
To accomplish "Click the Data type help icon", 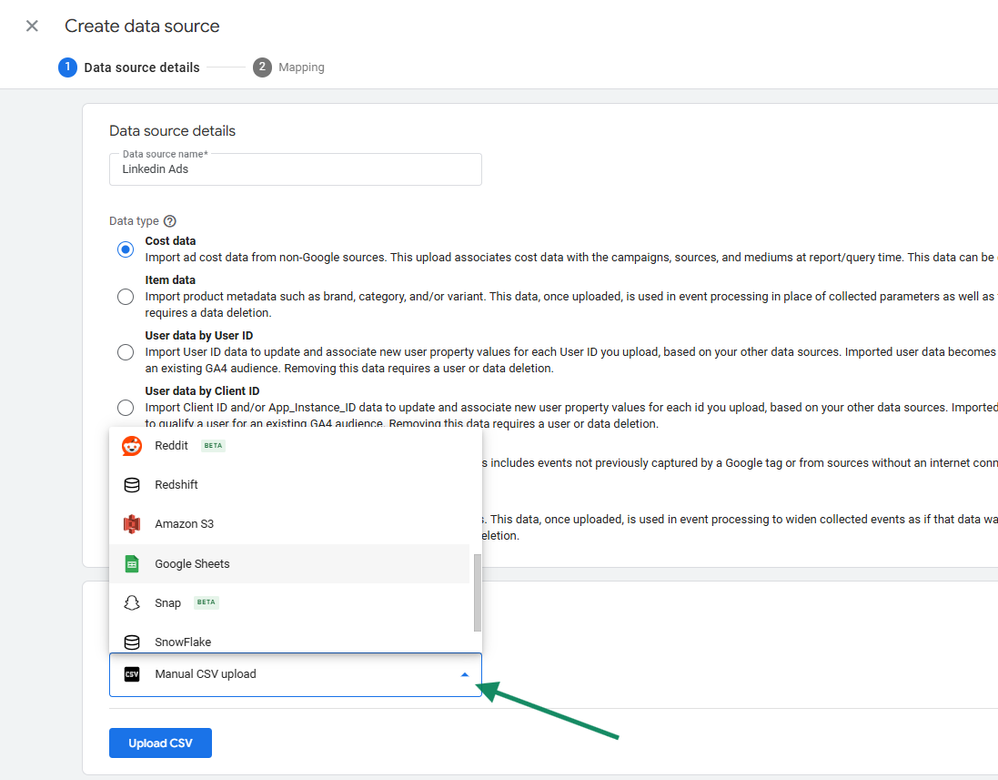I will 170,221.
